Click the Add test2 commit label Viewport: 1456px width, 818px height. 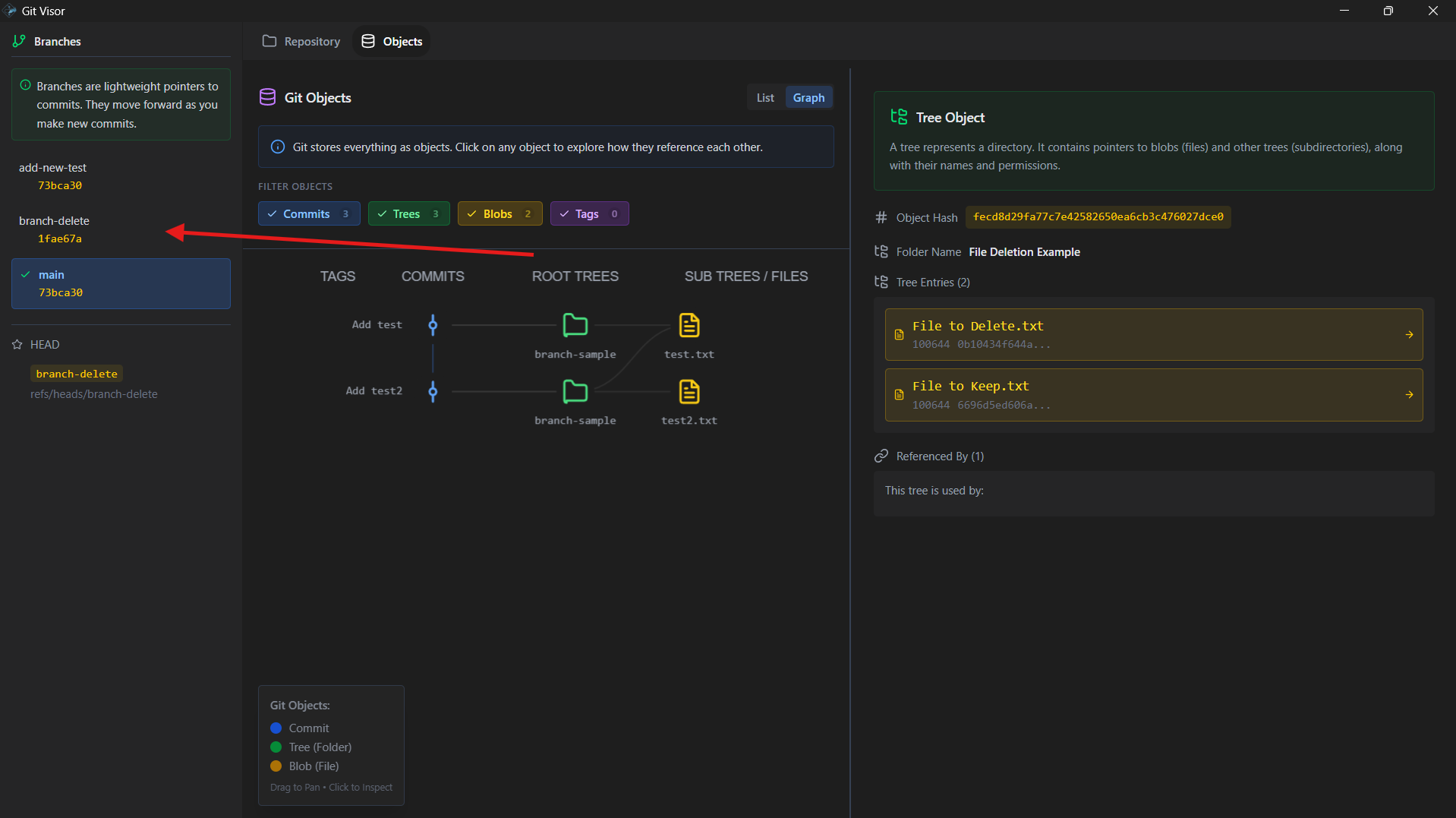point(374,391)
